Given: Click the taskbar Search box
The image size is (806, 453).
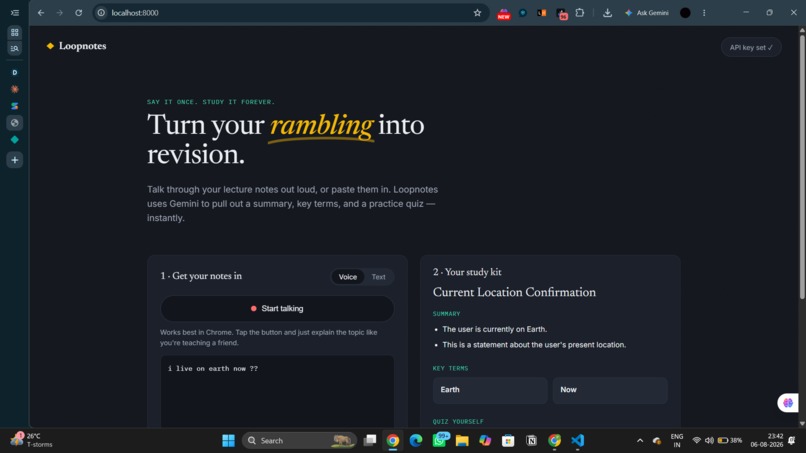Looking at the screenshot, I should pos(300,441).
